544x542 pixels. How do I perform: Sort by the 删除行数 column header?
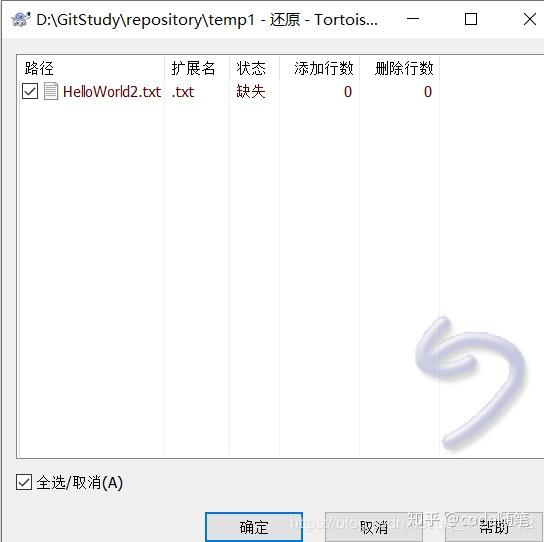tap(399, 68)
